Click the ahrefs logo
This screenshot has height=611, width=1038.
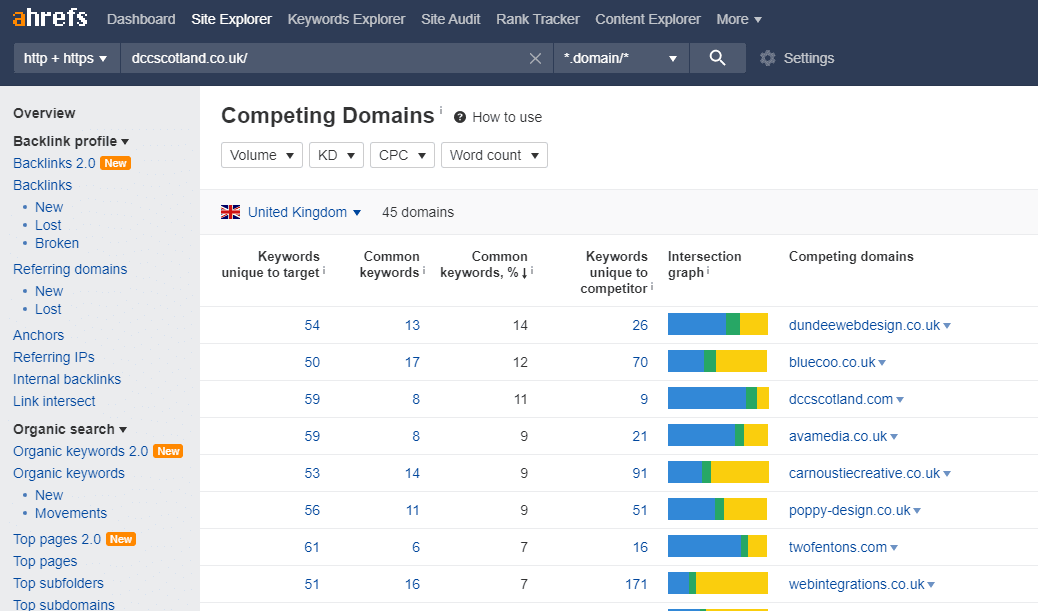[50, 17]
